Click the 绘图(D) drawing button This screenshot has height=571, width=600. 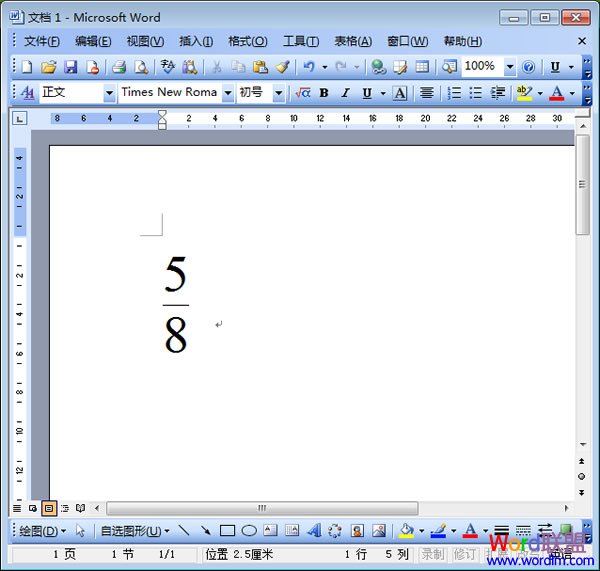click(x=43, y=531)
